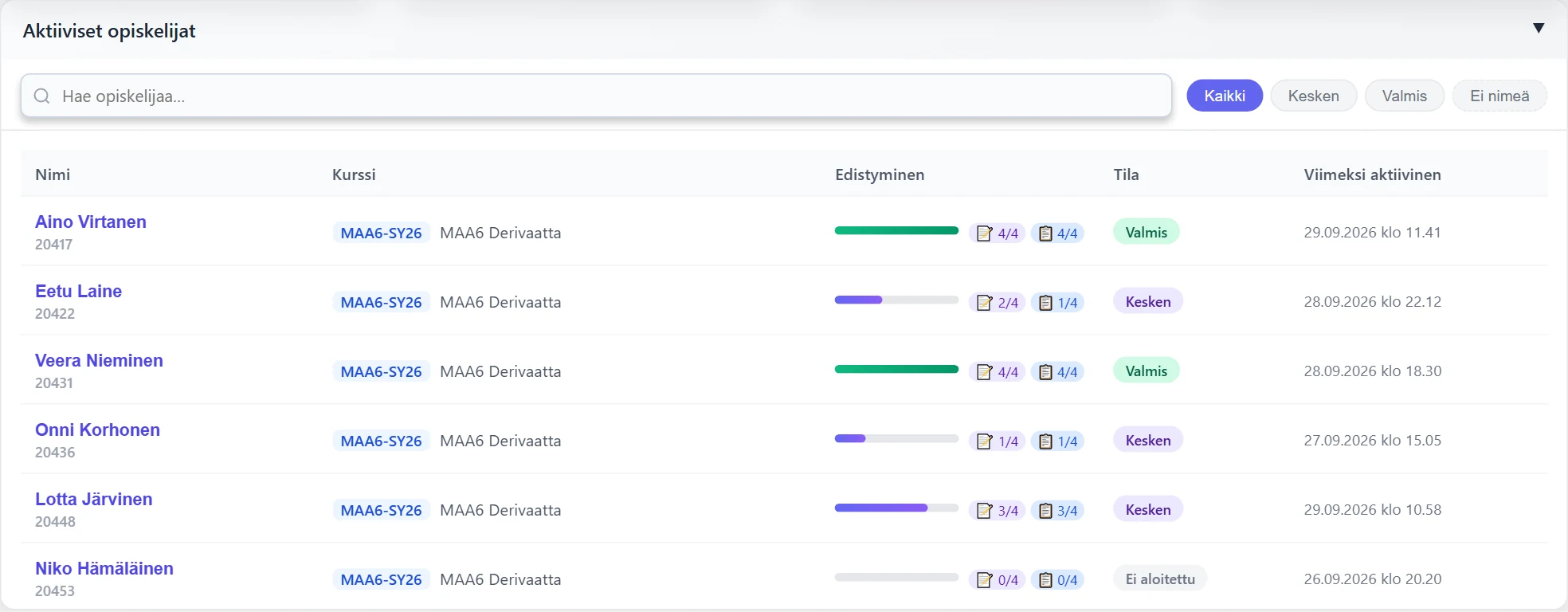Sort by the Nimi column header
1568x612 pixels.
(x=53, y=175)
